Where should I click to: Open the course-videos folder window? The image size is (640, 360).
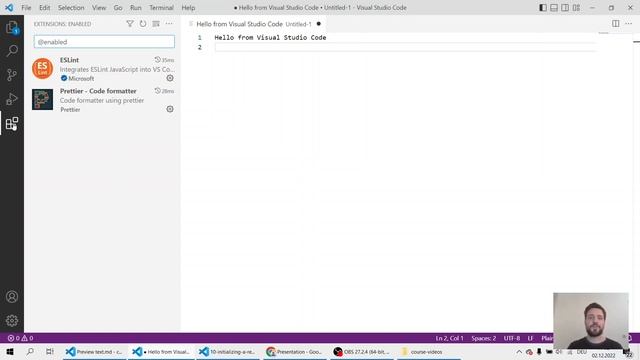(429, 352)
